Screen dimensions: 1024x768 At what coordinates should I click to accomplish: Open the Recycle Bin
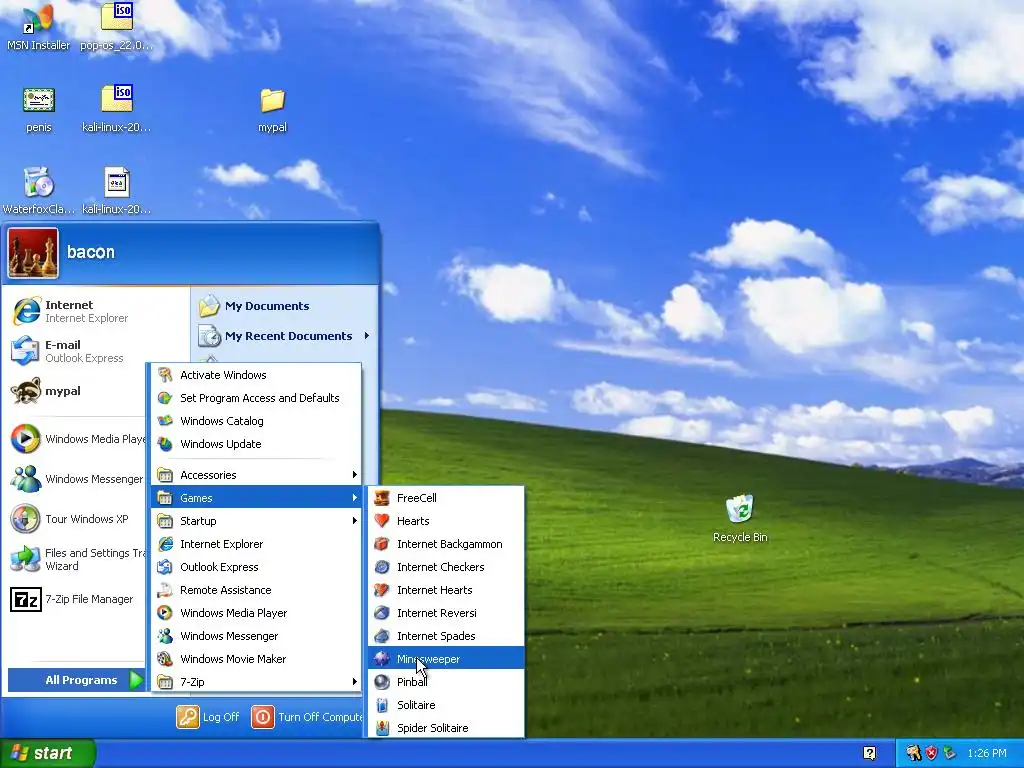[740, 519]
